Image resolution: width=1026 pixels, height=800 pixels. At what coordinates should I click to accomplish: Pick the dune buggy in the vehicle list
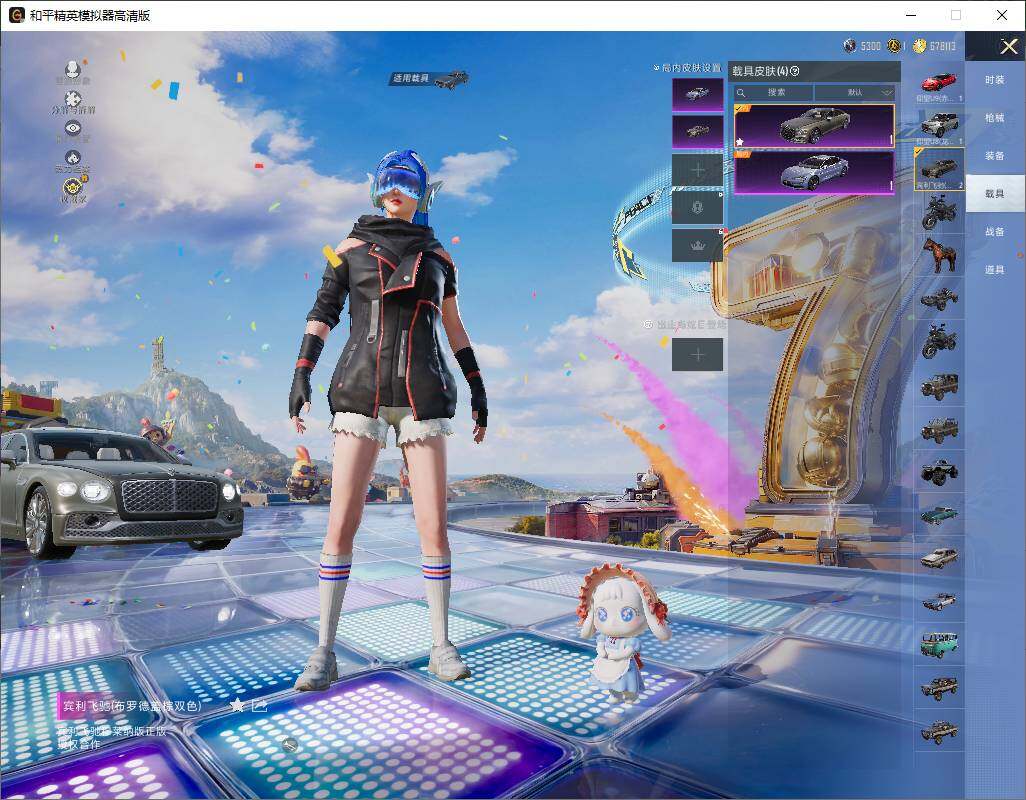tap(939, 298)
